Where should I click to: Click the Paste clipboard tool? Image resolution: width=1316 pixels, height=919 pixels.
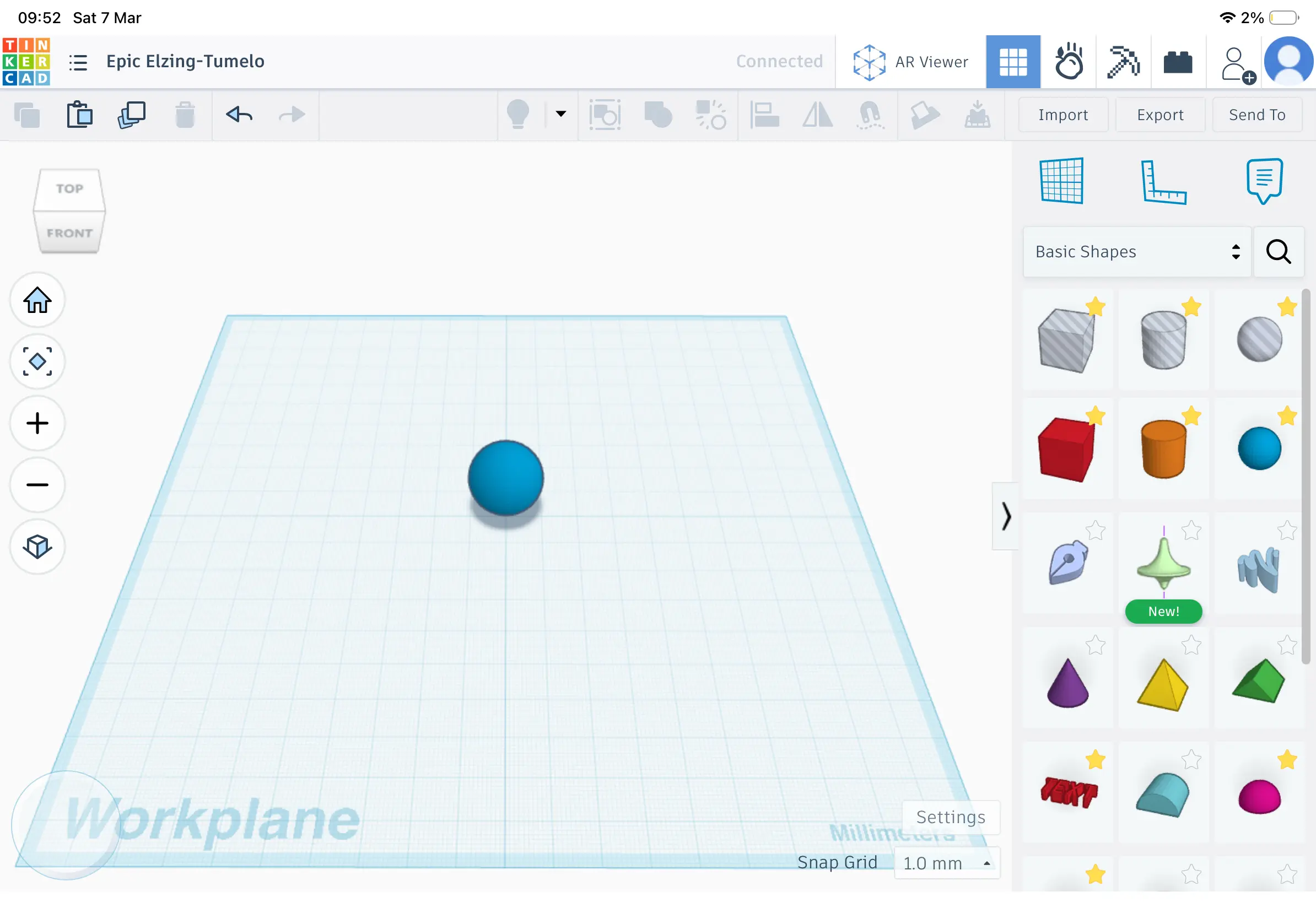coord(80,115)
